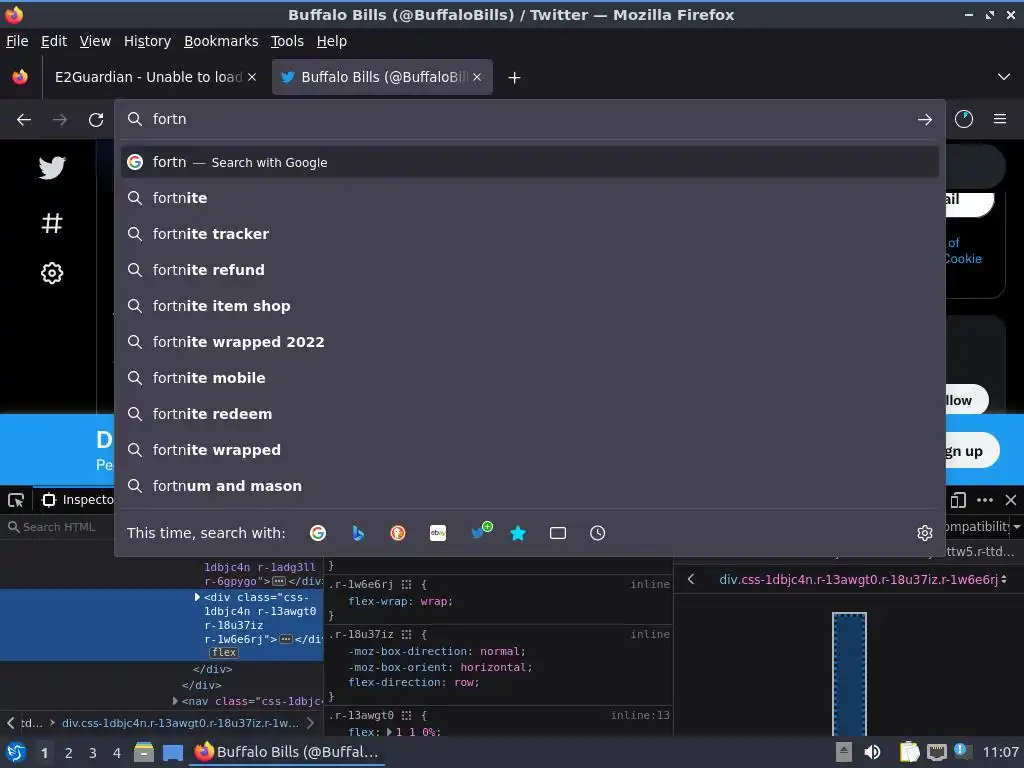
Task: Choose 'fortn — Search with Google' suggestion
Action: coord(530,162)
